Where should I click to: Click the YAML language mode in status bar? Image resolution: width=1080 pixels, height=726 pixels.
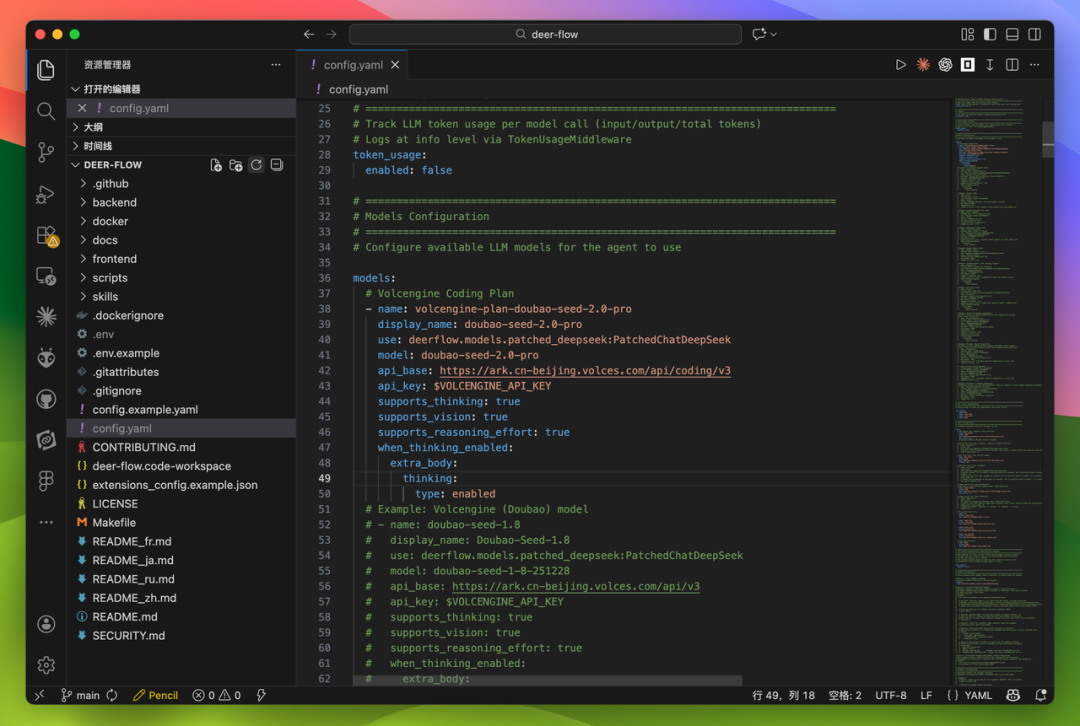970,695
